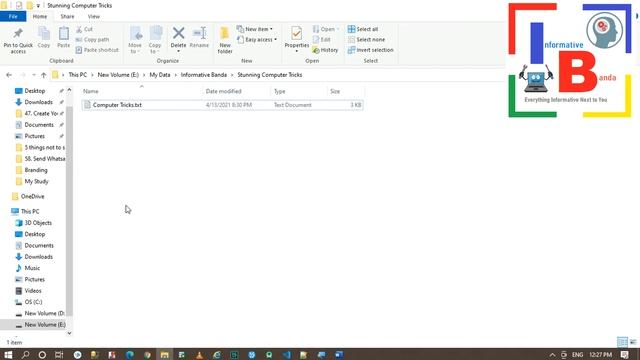Open Desktop in Quick access
This screenshot has height=360, width=640.
coord(34,91)
